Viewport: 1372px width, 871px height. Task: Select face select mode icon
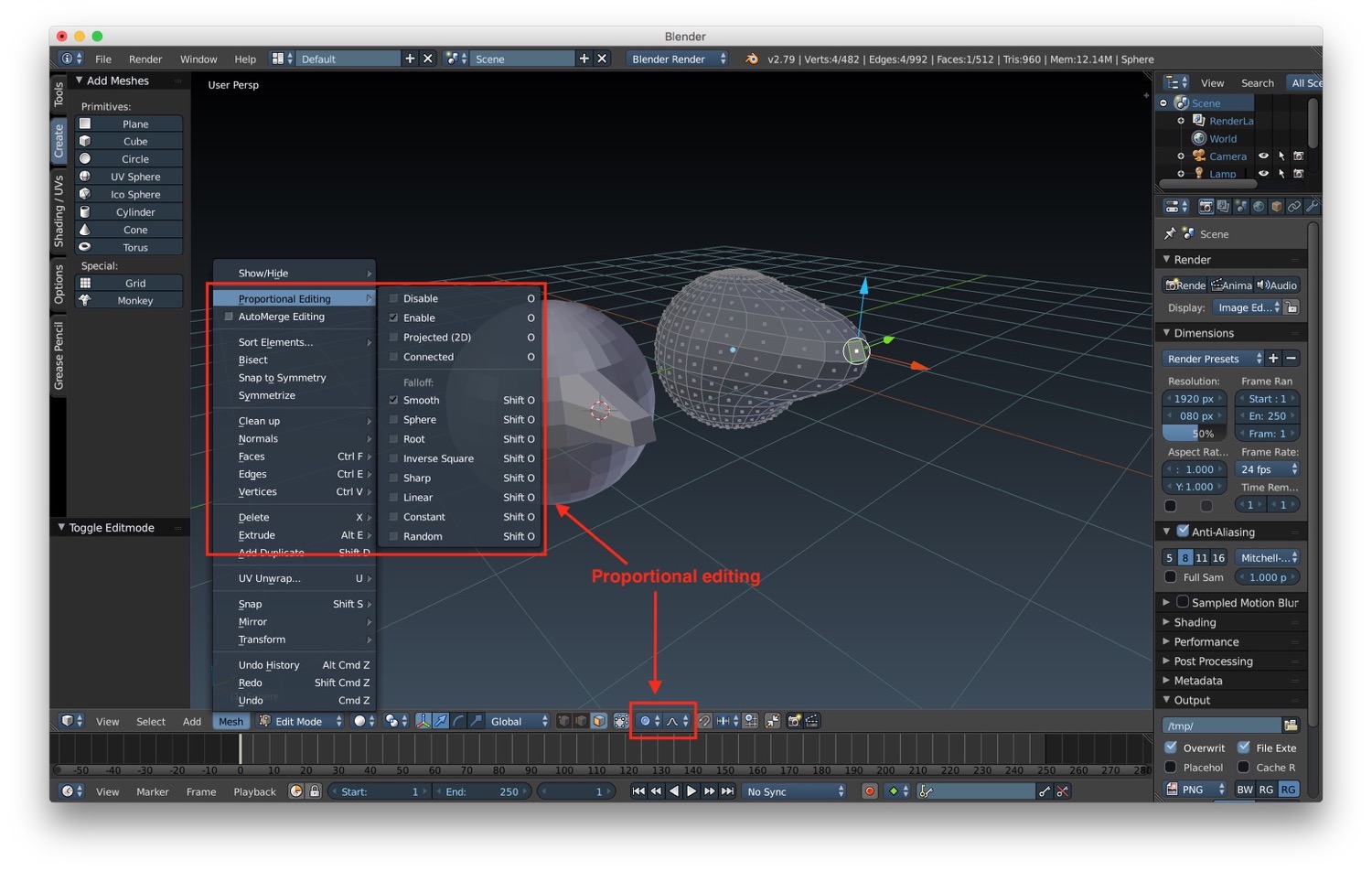598,721
